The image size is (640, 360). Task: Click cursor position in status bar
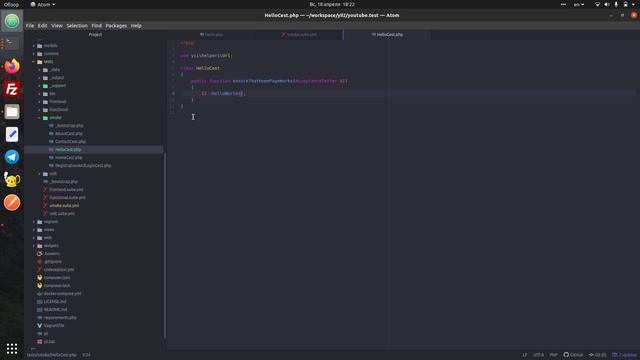(x=86, y=355)
